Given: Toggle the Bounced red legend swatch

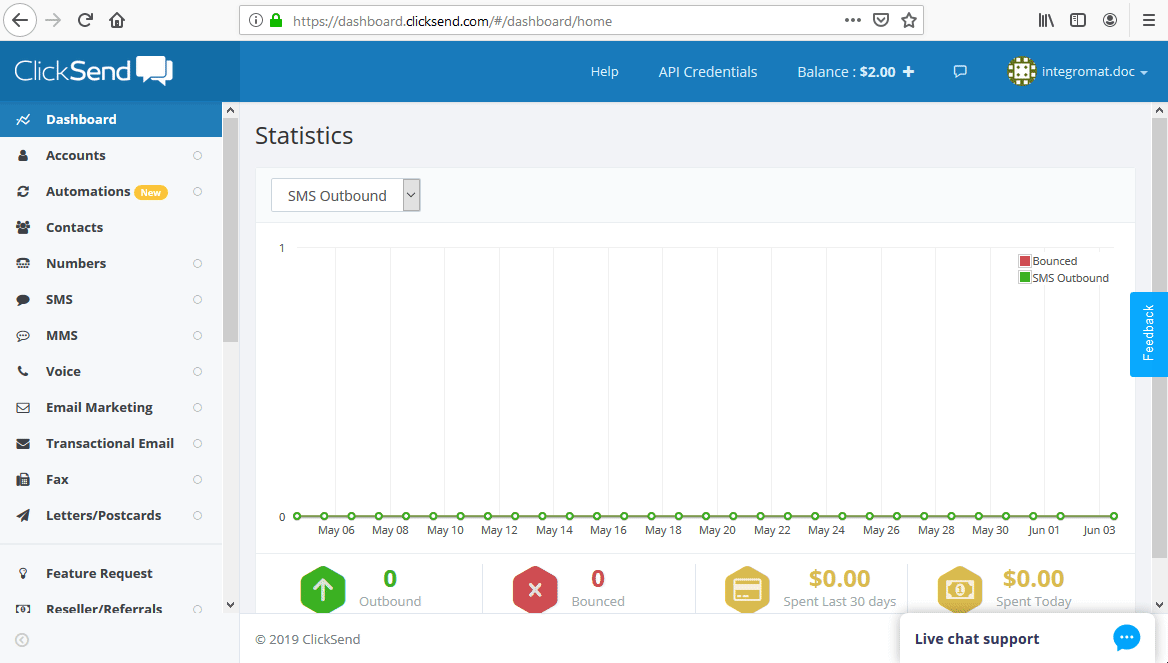Looking at the screenshot, I should [1024, 261].
